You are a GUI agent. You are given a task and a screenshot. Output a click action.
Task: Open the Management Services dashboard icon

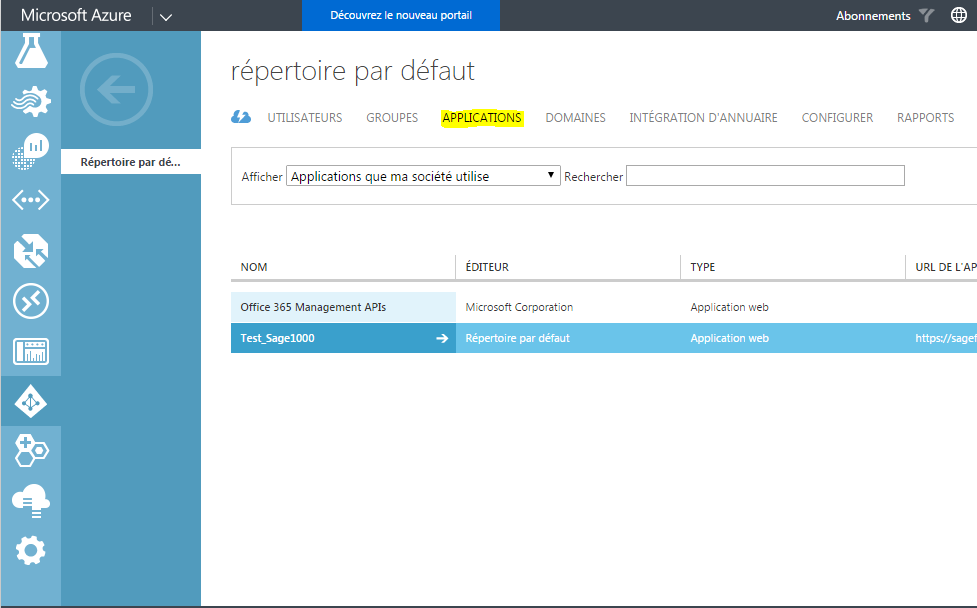31,351
